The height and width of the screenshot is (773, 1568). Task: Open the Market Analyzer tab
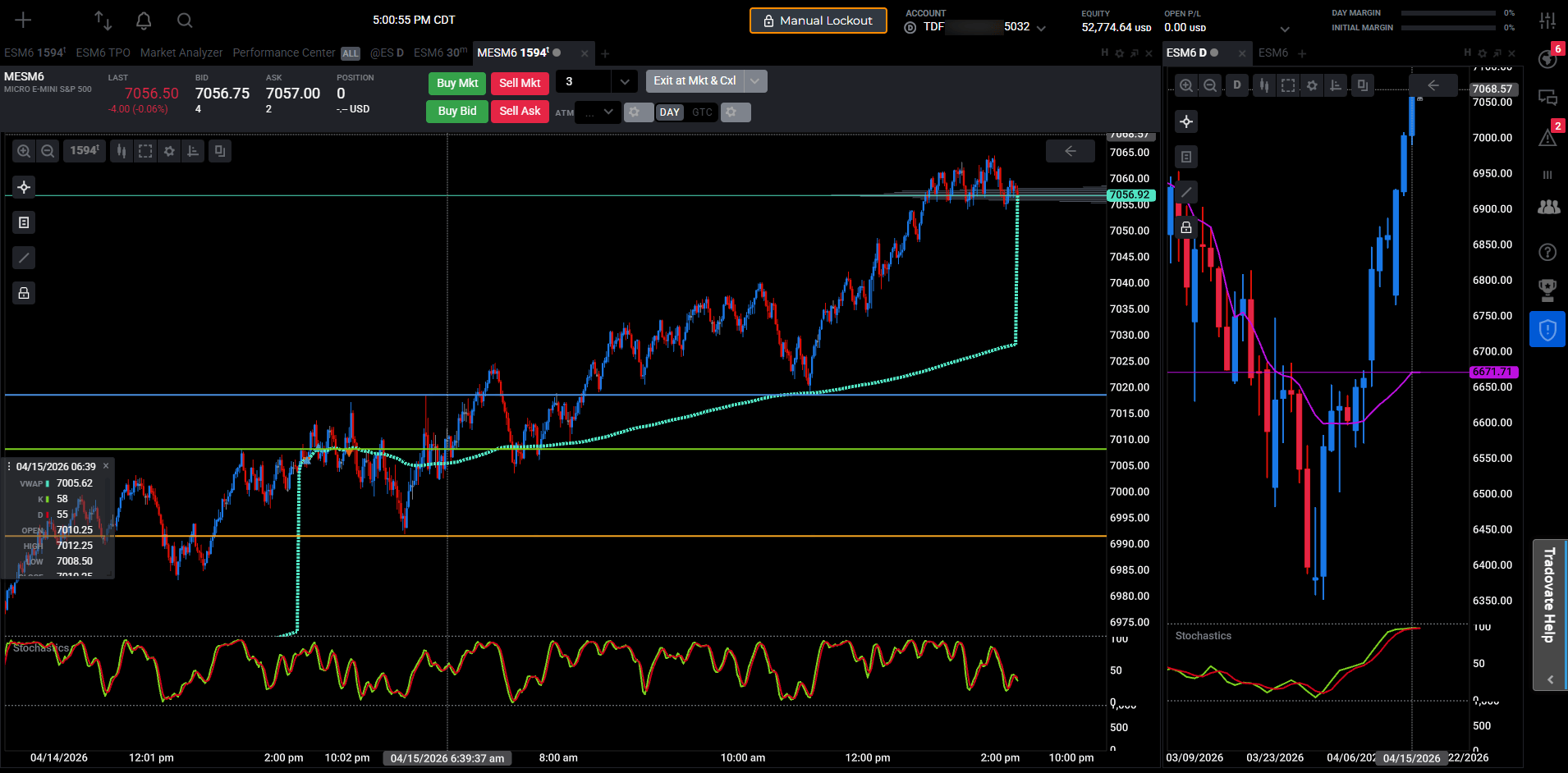[181, 53]
